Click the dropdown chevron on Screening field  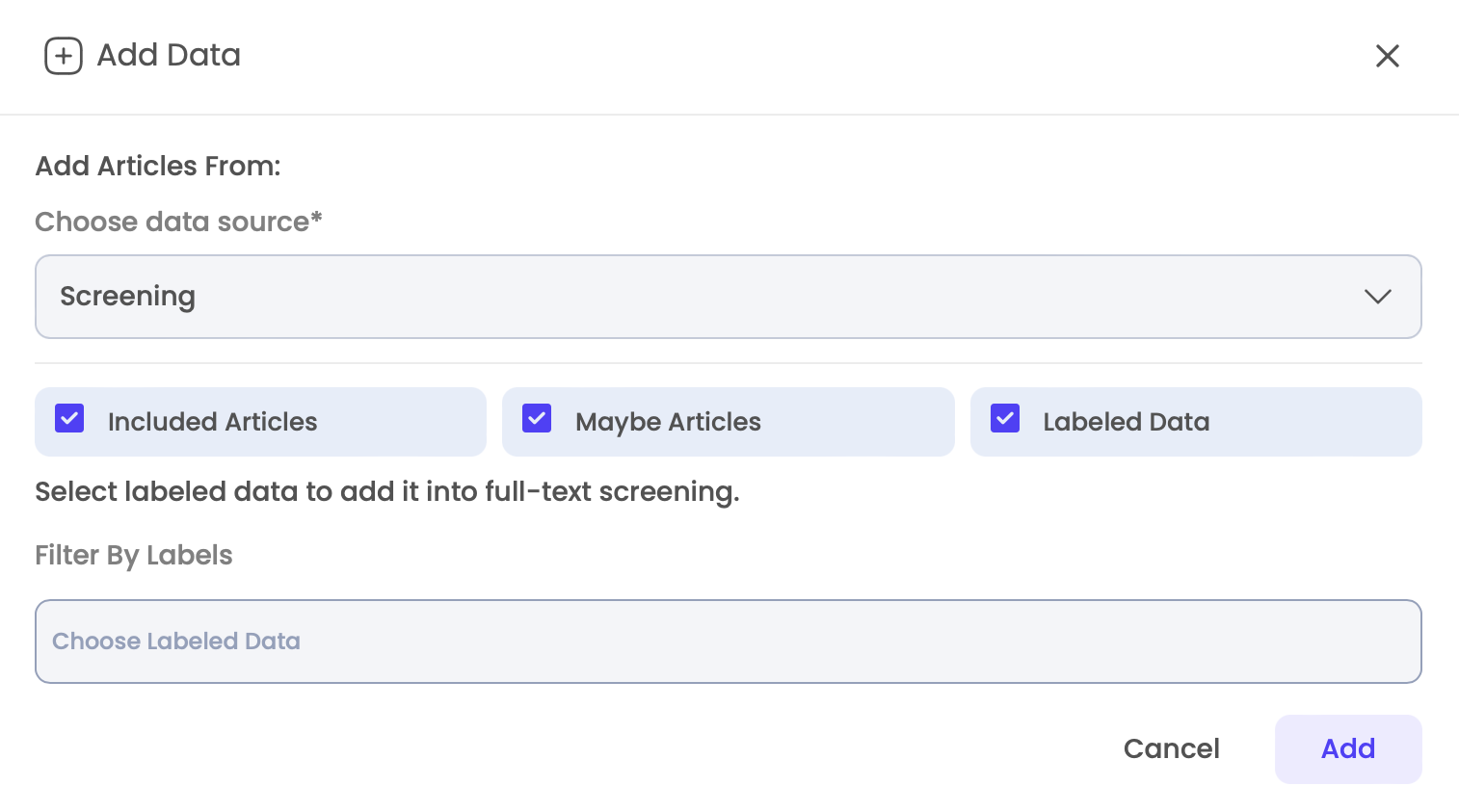pyautogui.click(x=1378, y=297)
